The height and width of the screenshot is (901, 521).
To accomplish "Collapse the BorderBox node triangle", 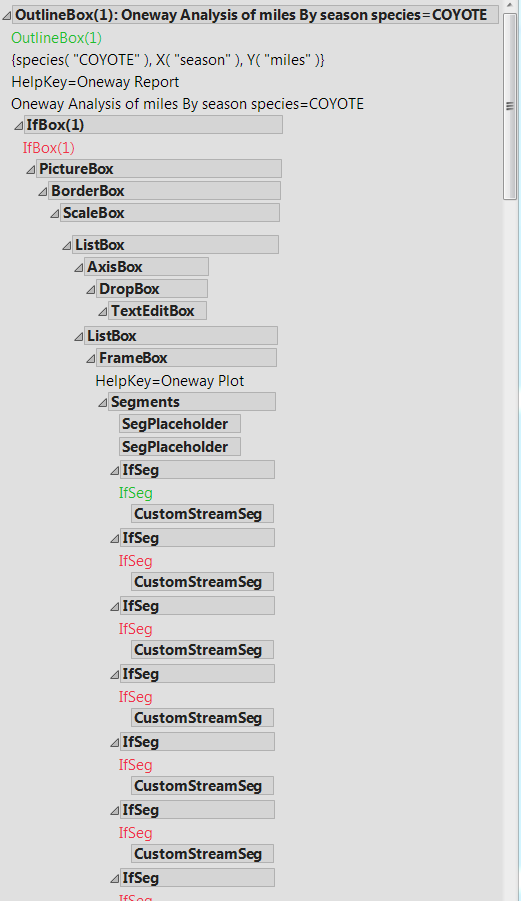I will tap(43, 192).
